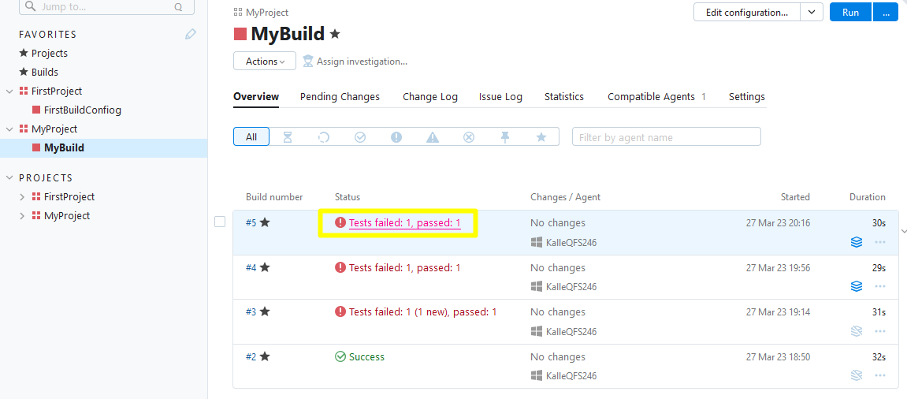Filter builds by canceled cross icon
This screenshot has width=908, height=400.
pos(468,137)
